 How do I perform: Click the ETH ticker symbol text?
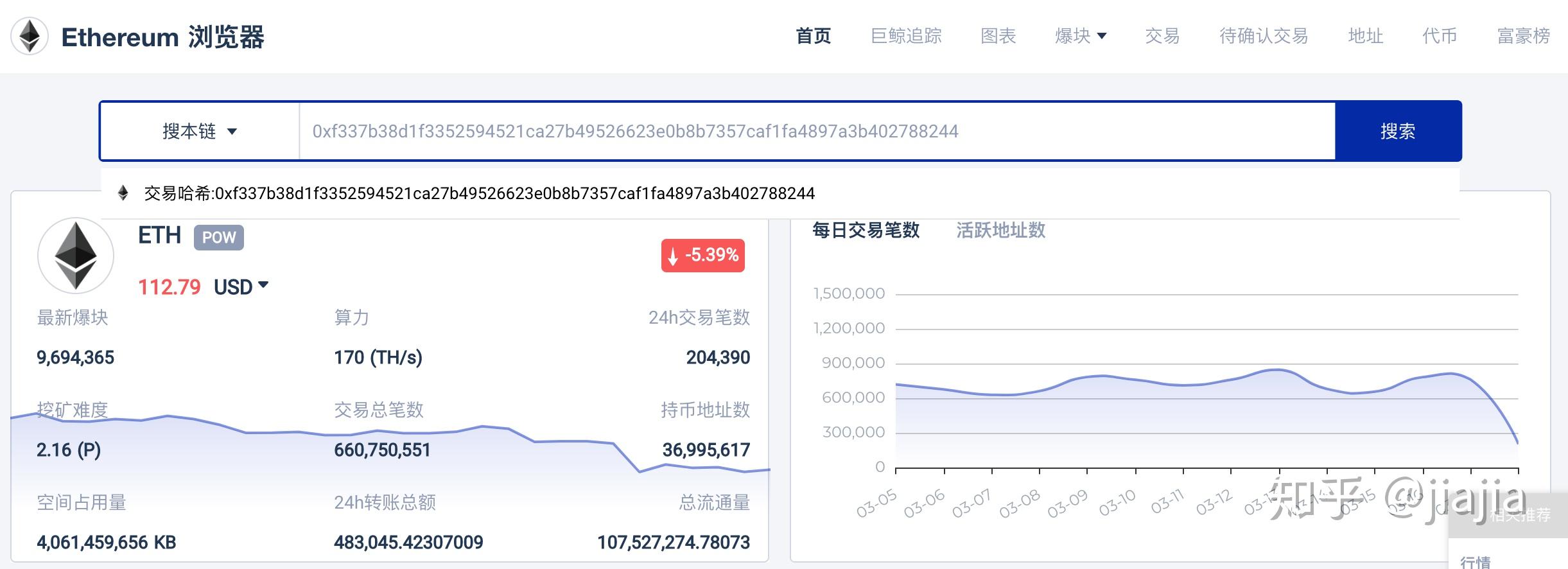[x=160, y=236]
